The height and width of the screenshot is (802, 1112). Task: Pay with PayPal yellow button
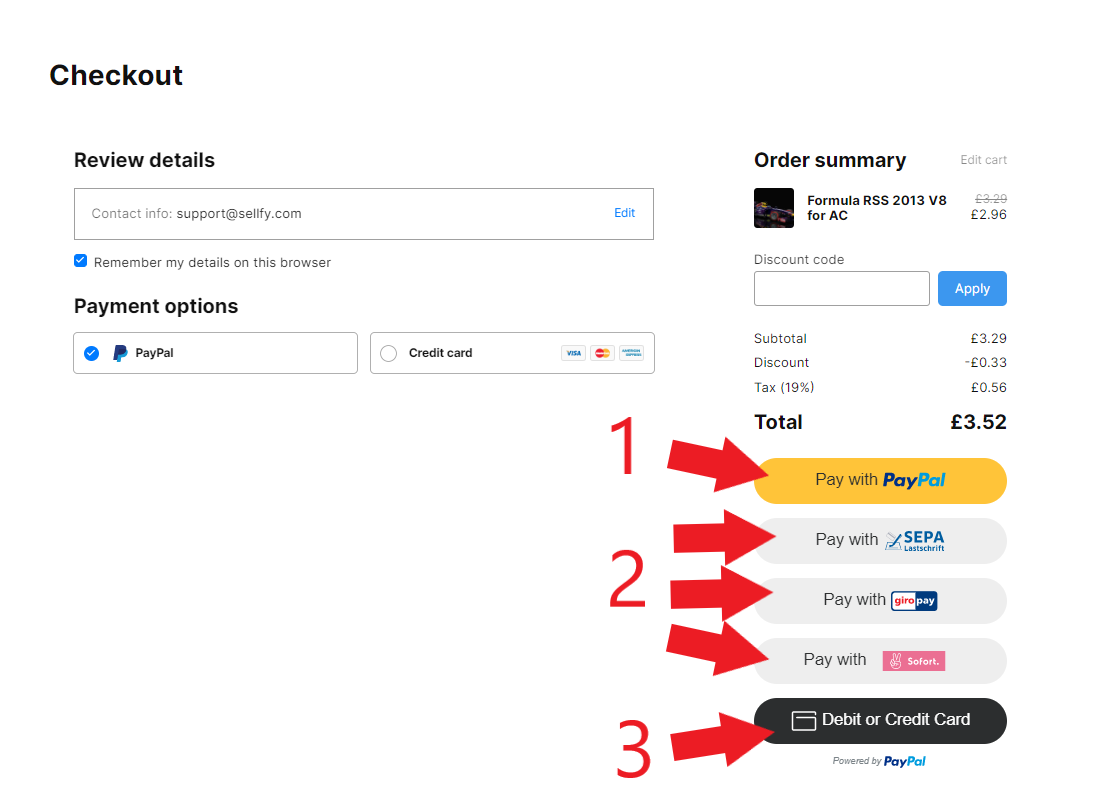[880, 481]
